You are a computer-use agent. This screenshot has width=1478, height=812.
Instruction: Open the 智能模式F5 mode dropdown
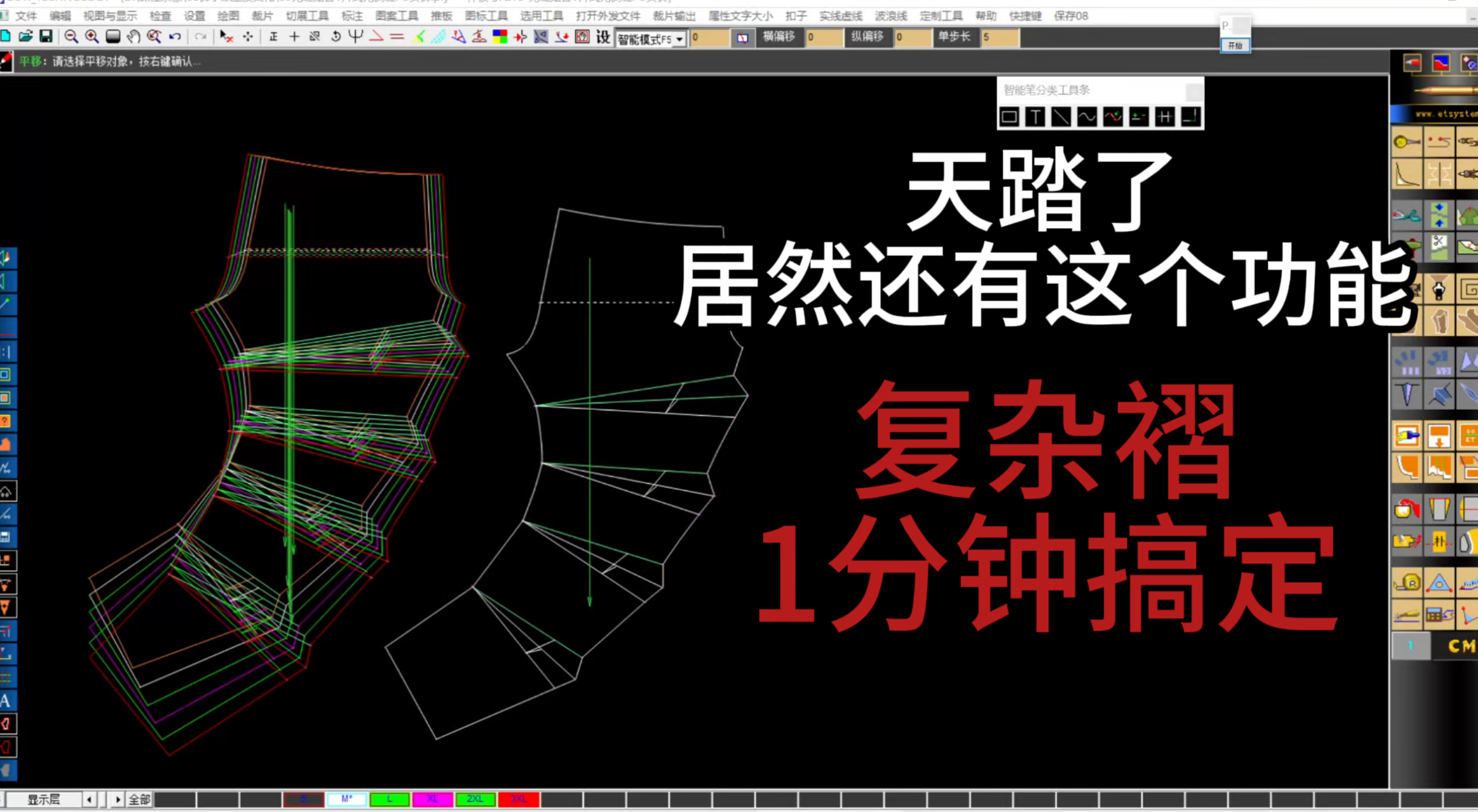pos(678,39)
